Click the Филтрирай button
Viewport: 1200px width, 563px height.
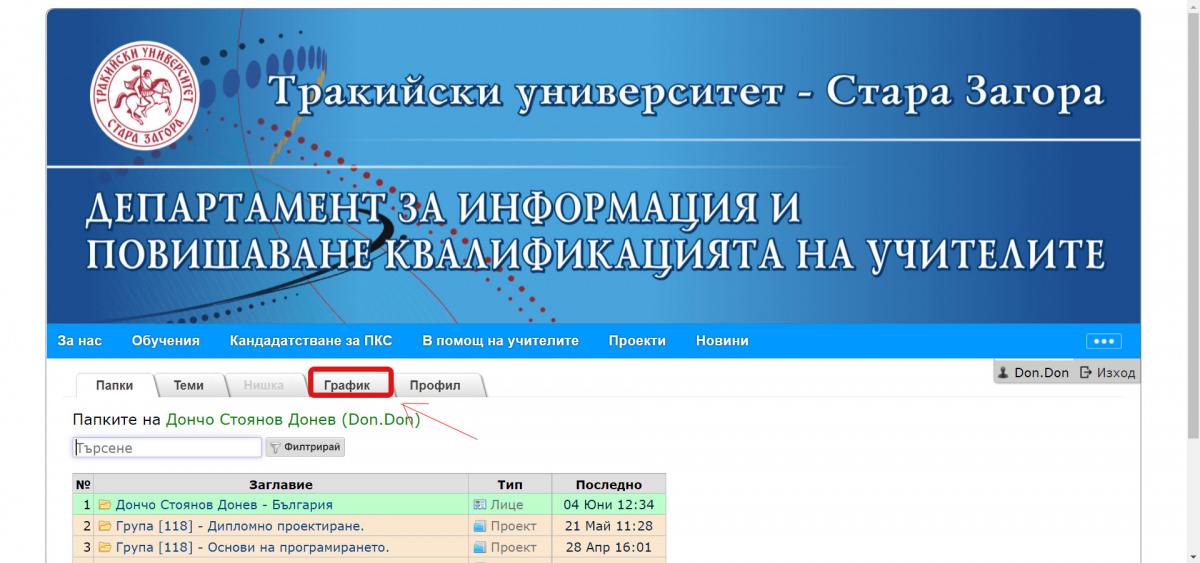tap(305, 448)
